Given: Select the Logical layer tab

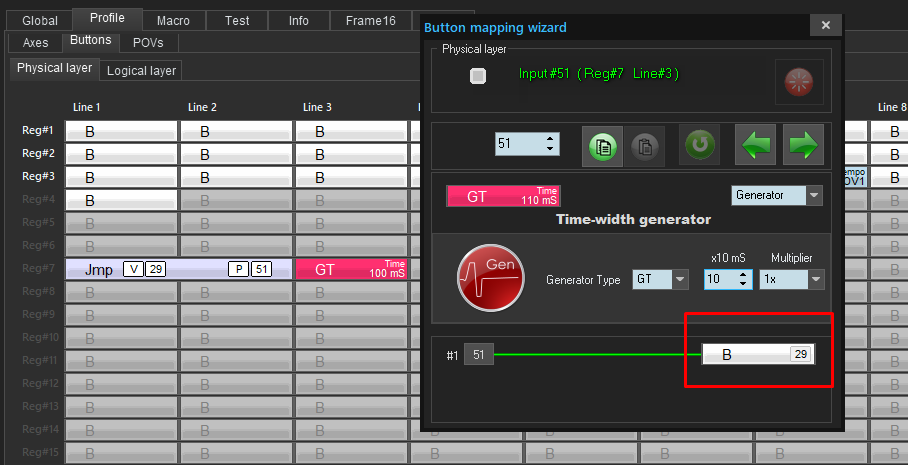Looking at the screenshot, I should point(141,71).
